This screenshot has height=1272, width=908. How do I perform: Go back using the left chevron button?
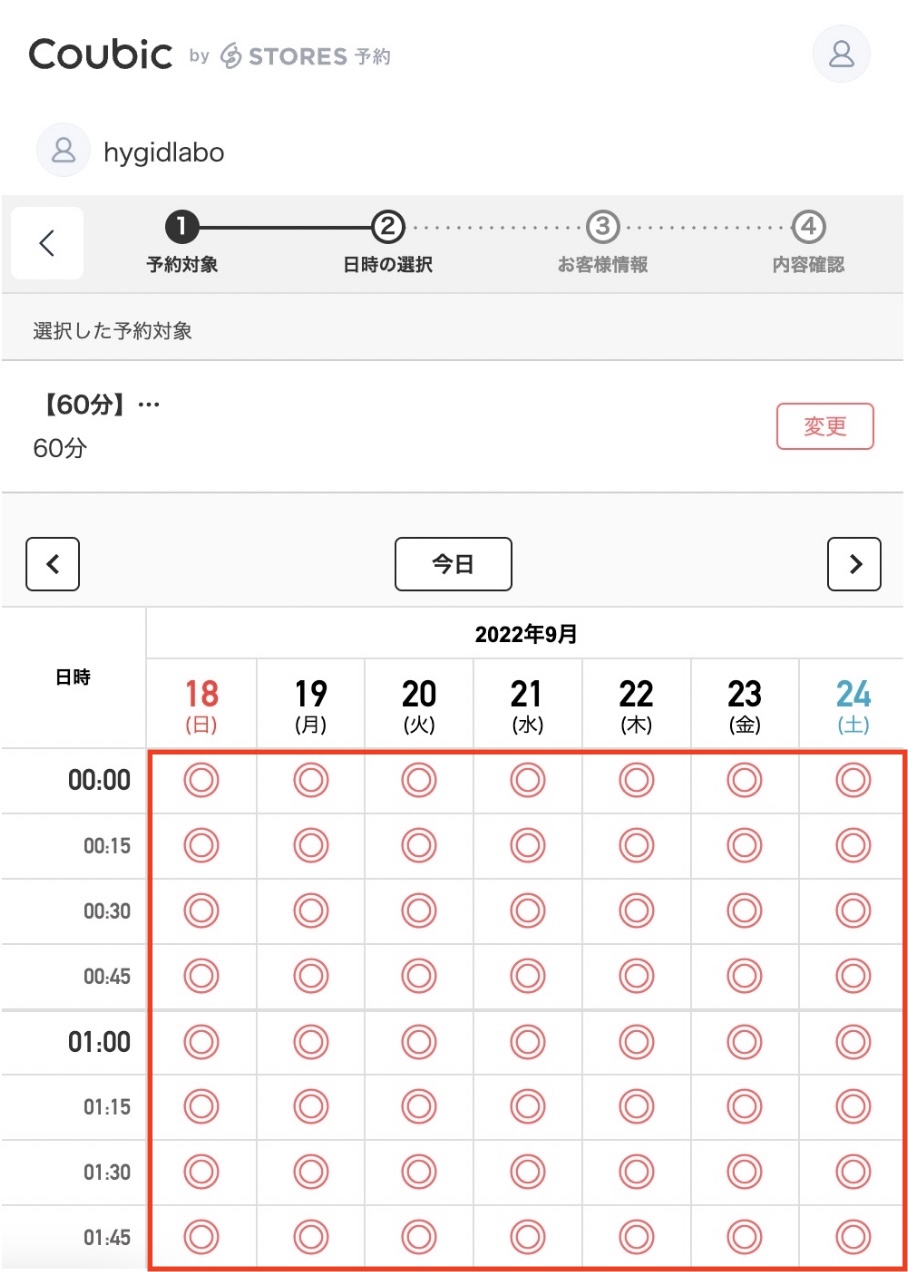[x=47, y=243]
